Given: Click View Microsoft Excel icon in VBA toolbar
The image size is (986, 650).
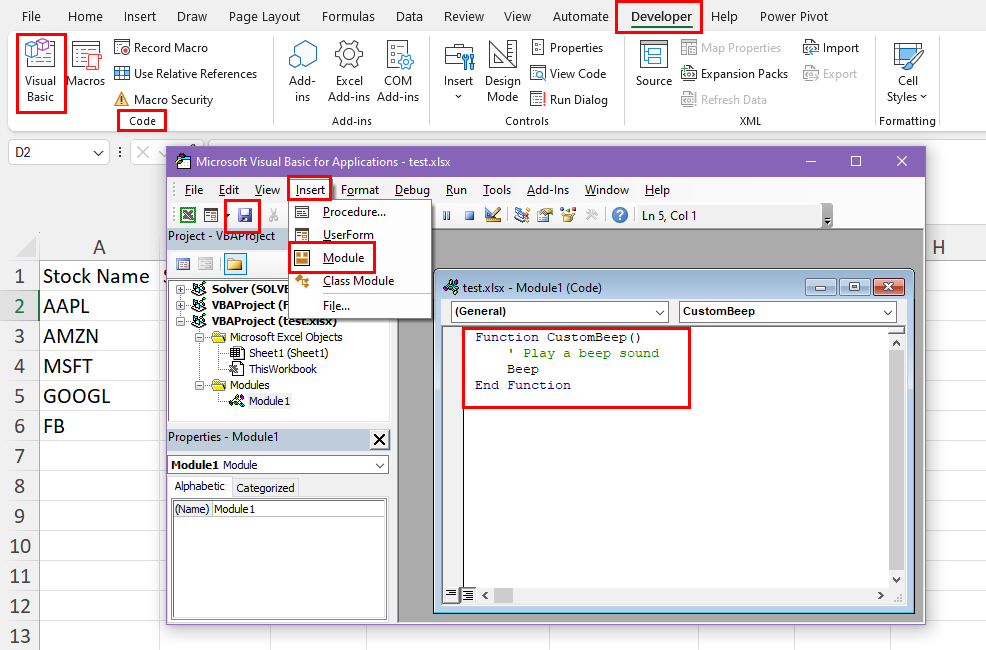Looking at the screenshot, I should tap(188, 216).
